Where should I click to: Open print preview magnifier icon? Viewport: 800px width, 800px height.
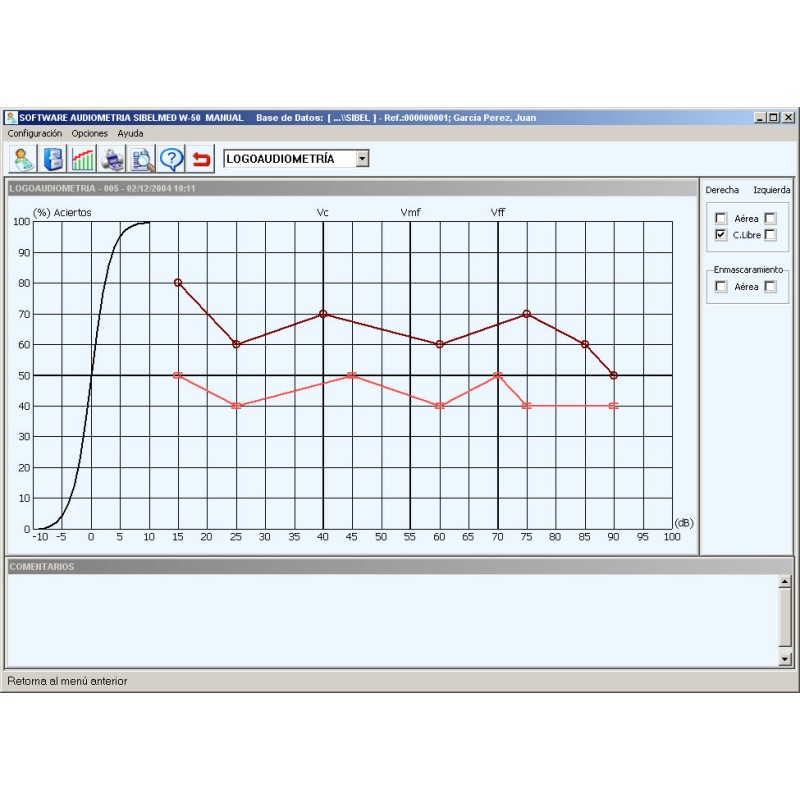coord(142,159)
